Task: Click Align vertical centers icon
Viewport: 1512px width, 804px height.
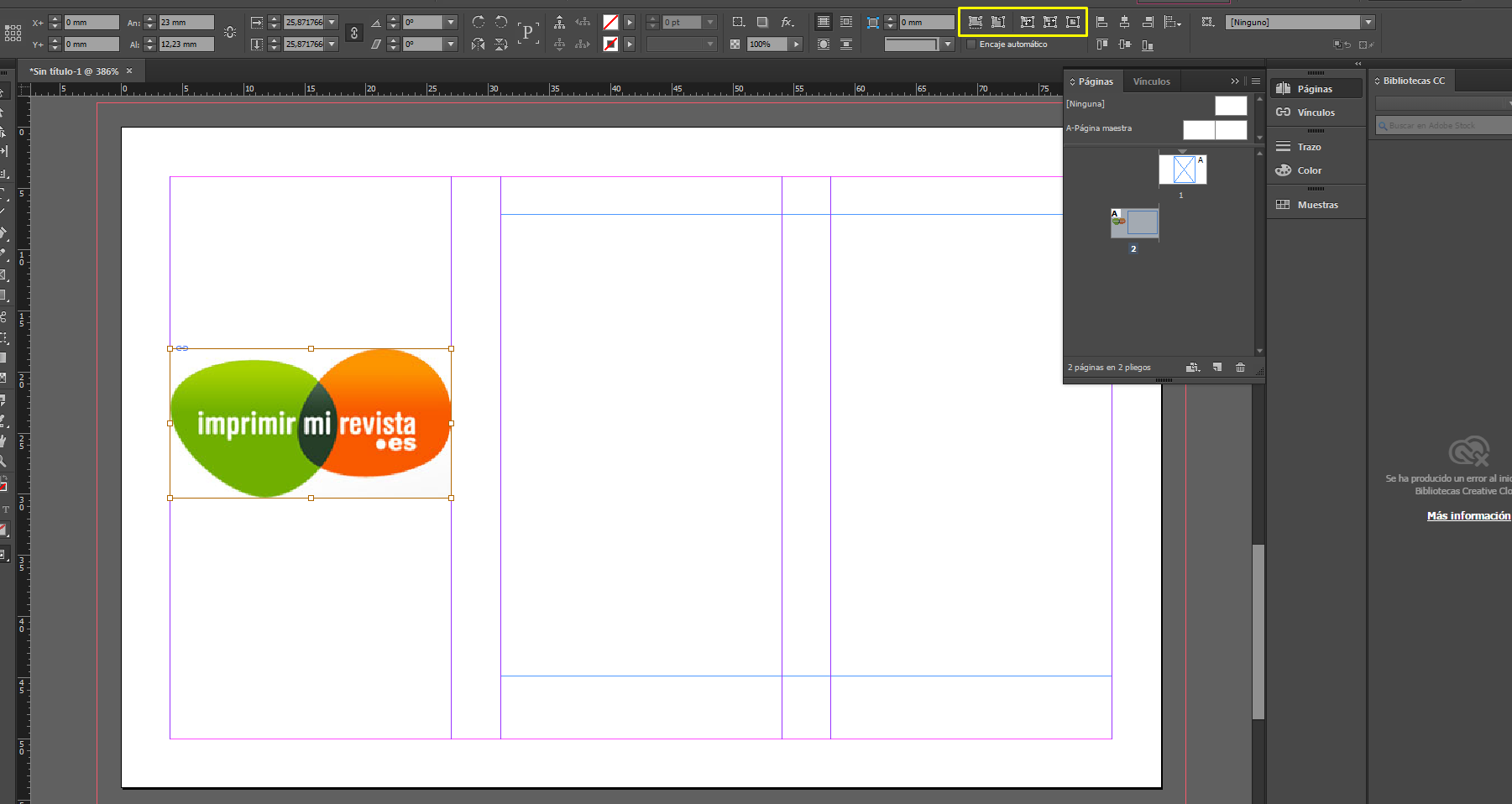Action: coord(1125,44)
